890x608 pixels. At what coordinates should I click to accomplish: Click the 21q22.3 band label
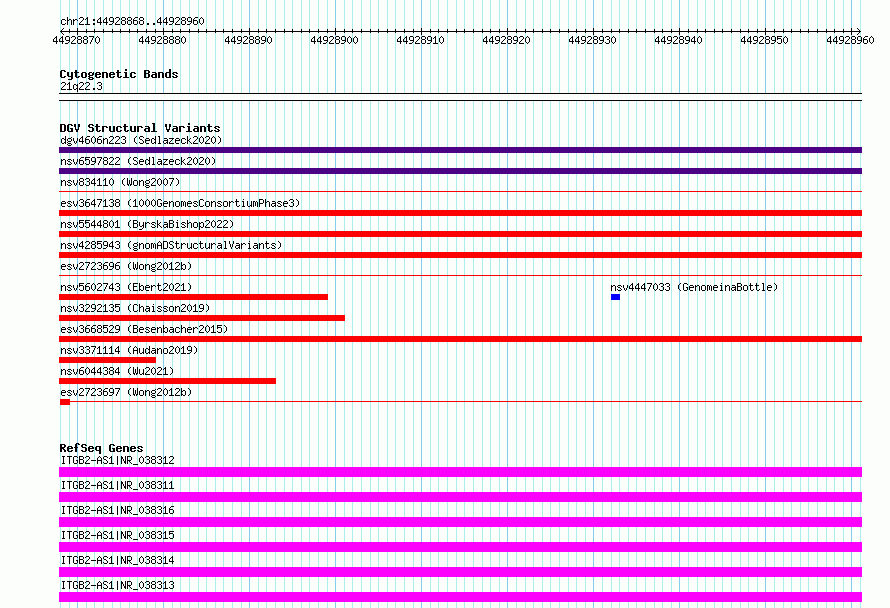click(x=81, y=86)
